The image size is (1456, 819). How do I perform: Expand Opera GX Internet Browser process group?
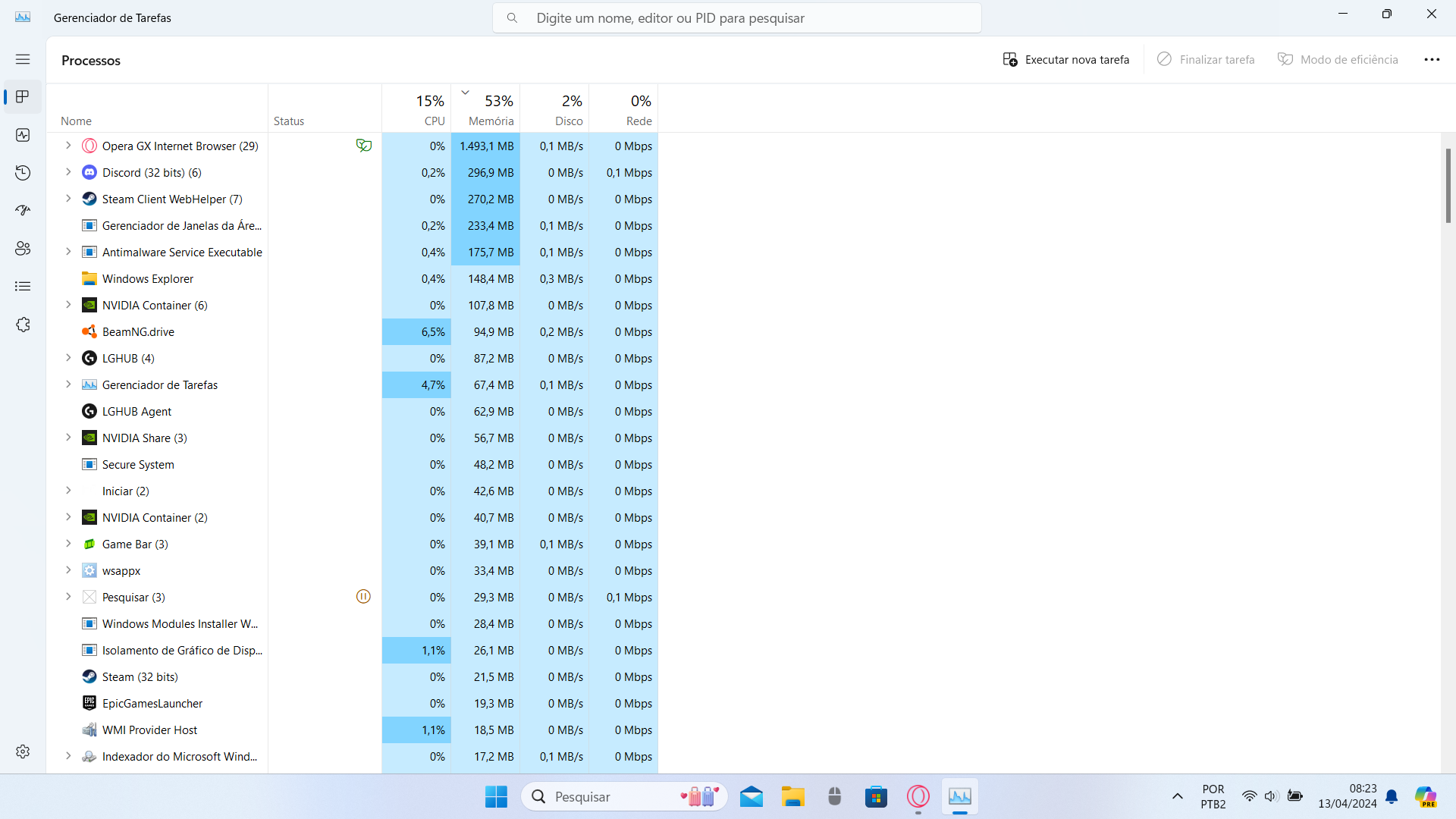tap(68, 146)
